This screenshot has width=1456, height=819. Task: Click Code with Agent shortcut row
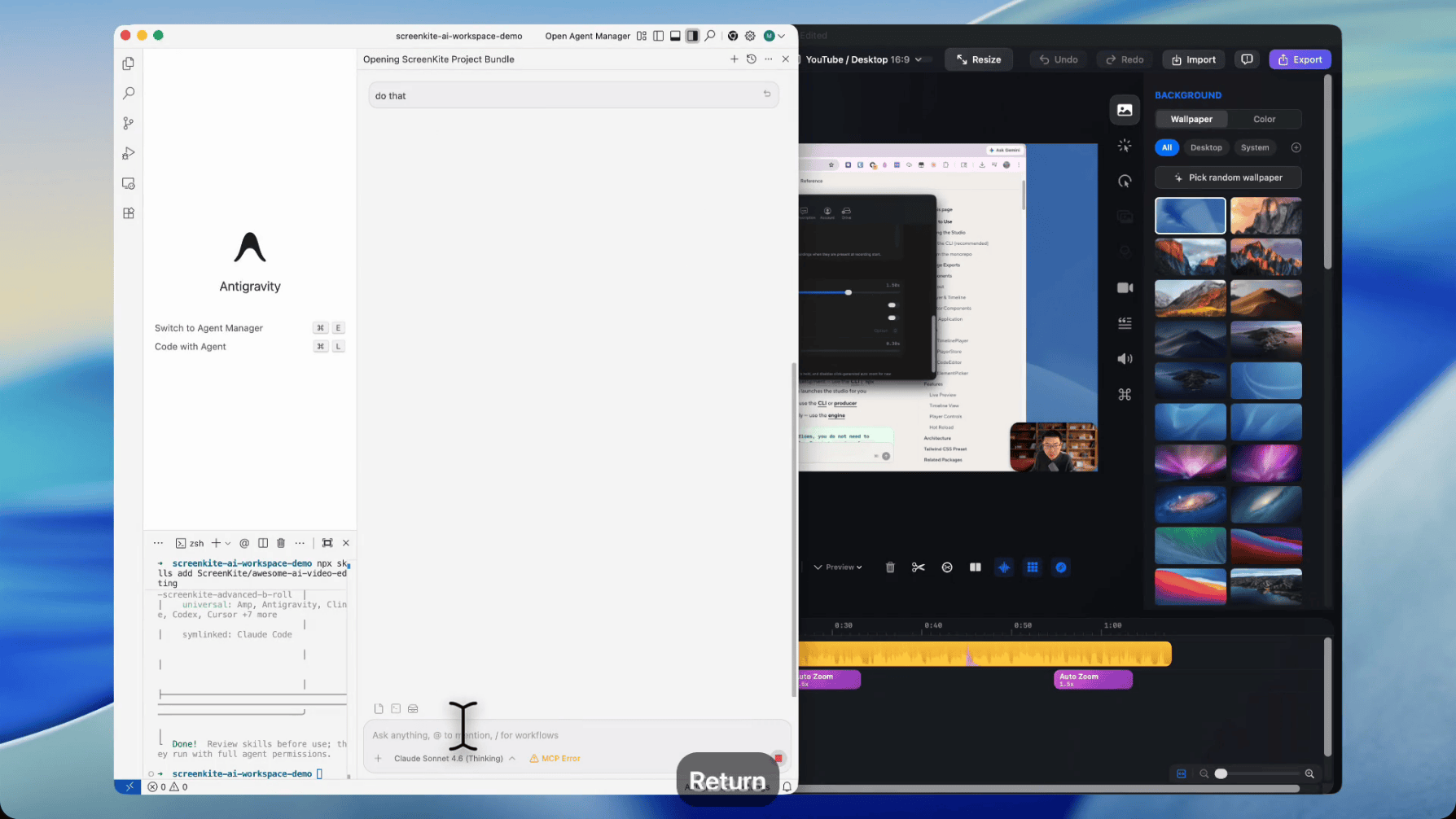point(249,347)
